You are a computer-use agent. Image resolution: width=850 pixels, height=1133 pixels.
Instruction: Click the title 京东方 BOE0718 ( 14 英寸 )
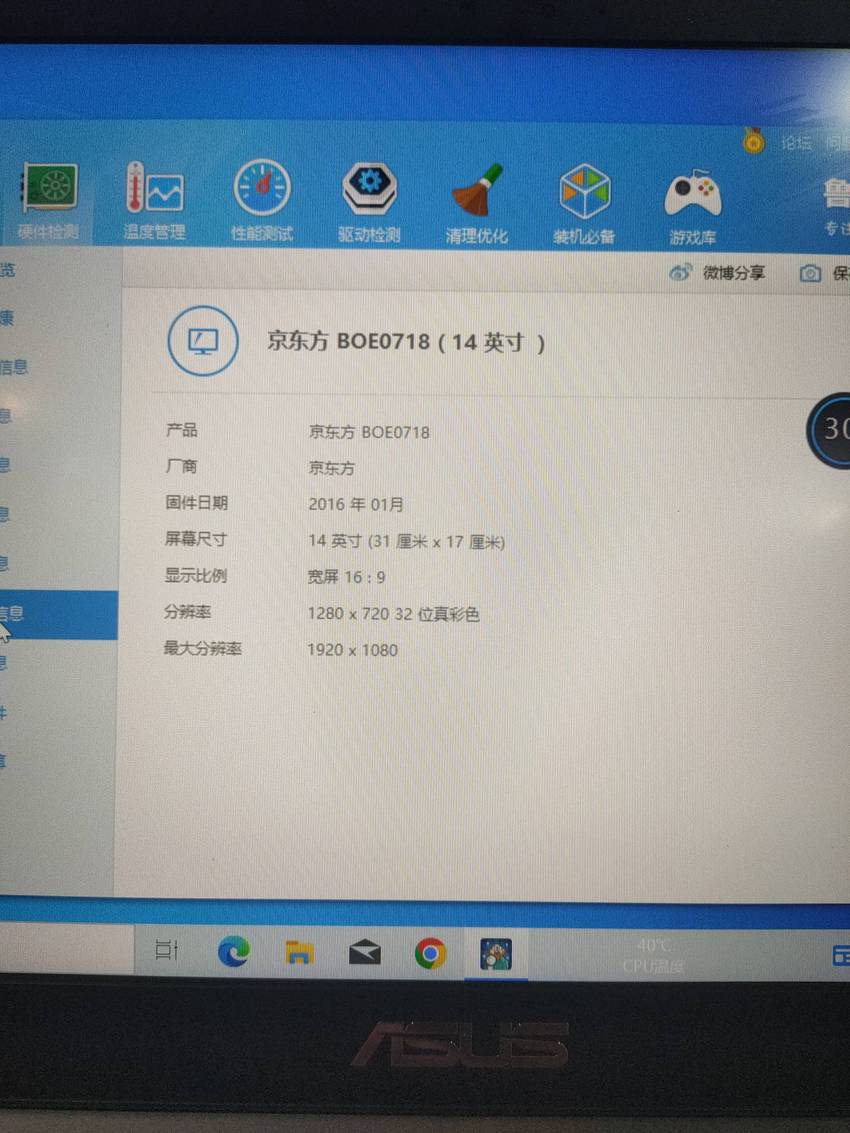406,341
